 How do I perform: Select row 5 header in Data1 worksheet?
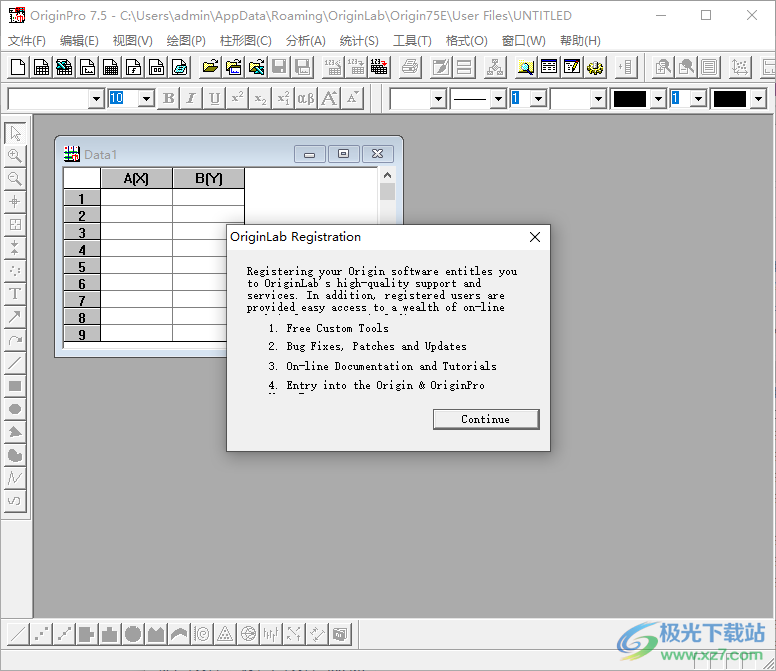[x=82, y=267]
